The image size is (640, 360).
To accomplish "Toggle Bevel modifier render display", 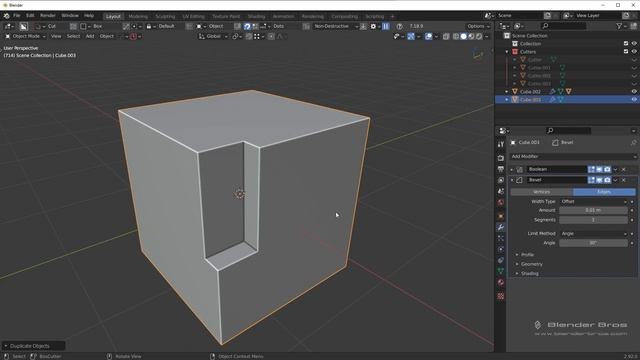I will [x=607, y=180].
